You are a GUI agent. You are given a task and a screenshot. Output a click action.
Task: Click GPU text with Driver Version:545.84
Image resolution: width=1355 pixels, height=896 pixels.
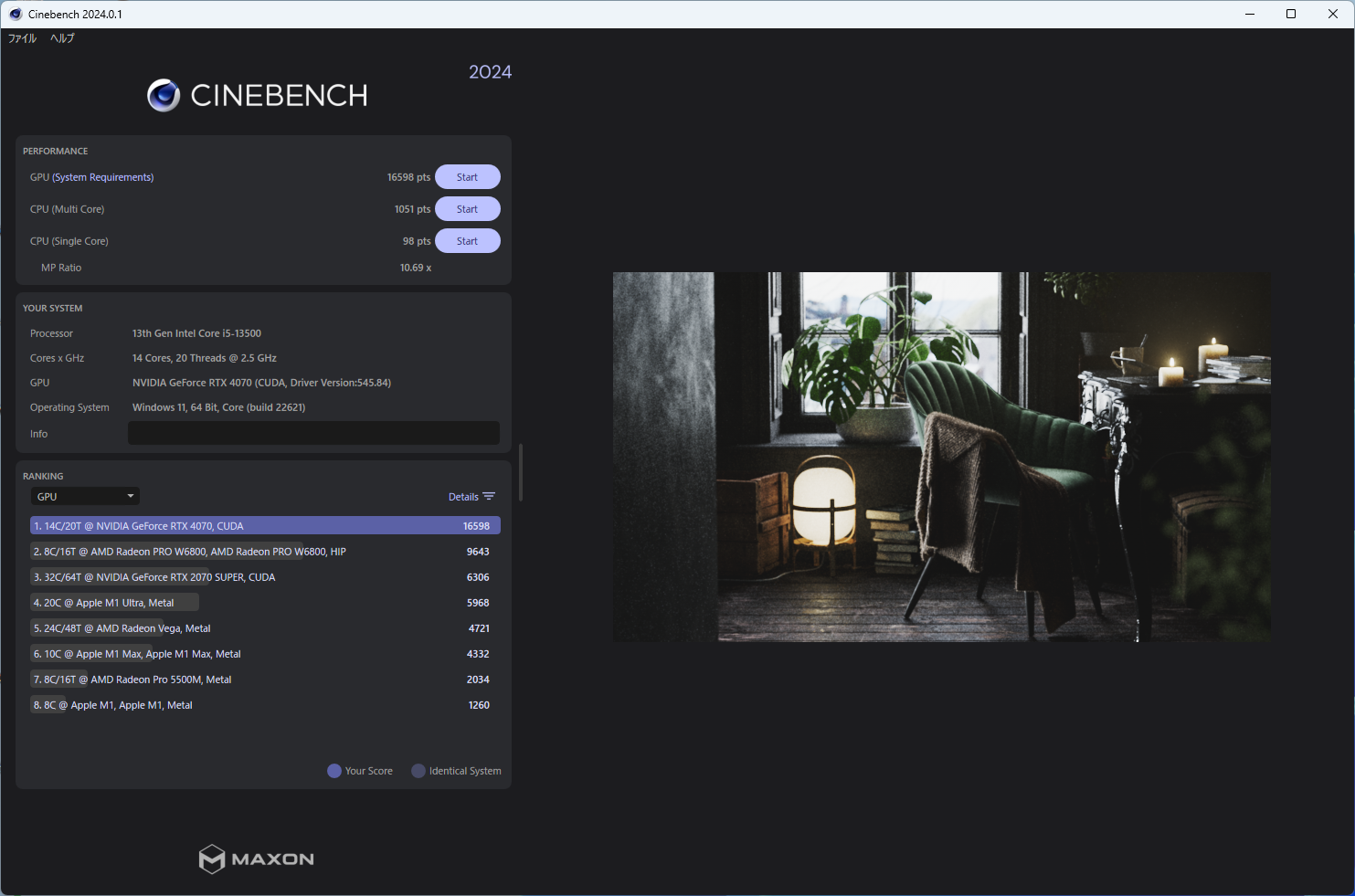point(261,383)
